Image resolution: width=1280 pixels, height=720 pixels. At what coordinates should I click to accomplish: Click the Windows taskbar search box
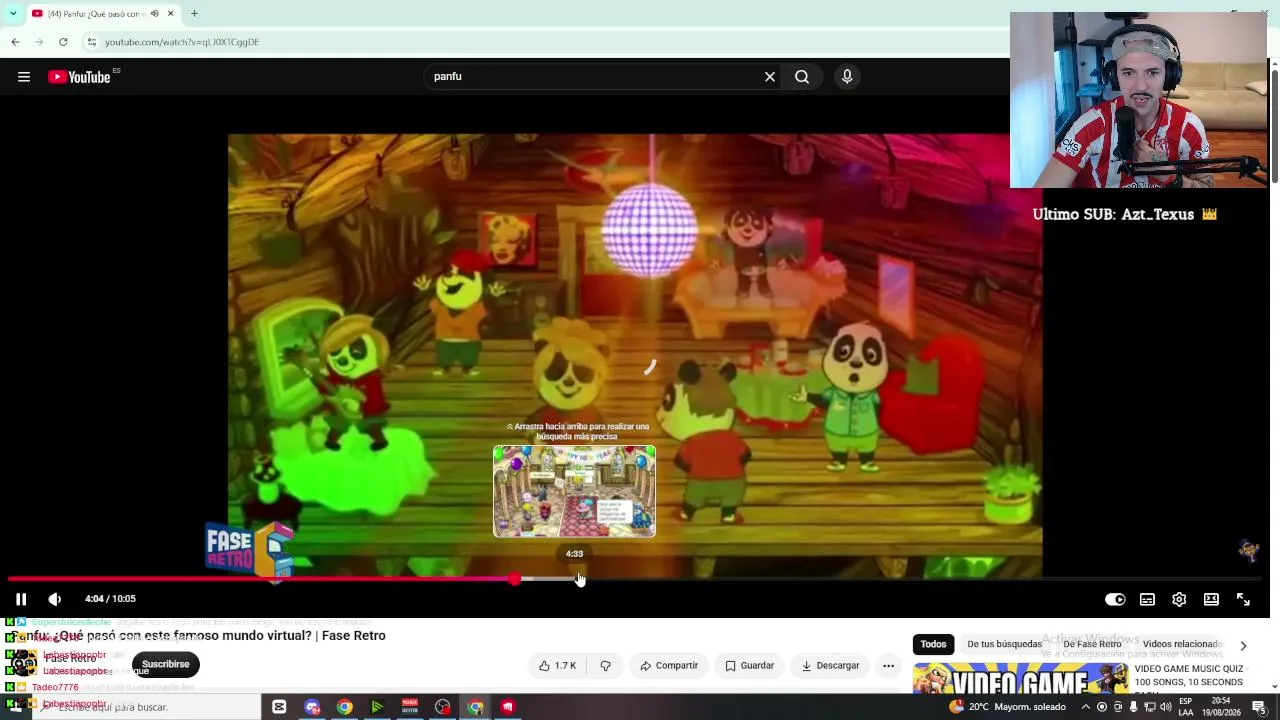[148, 707]
